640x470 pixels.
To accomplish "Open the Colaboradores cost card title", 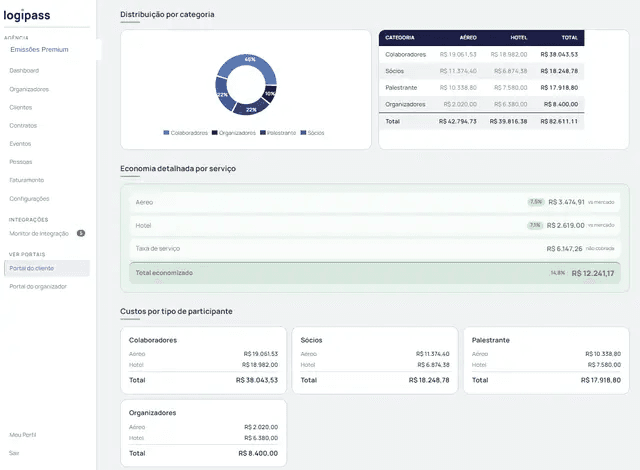I will point(153,340).
